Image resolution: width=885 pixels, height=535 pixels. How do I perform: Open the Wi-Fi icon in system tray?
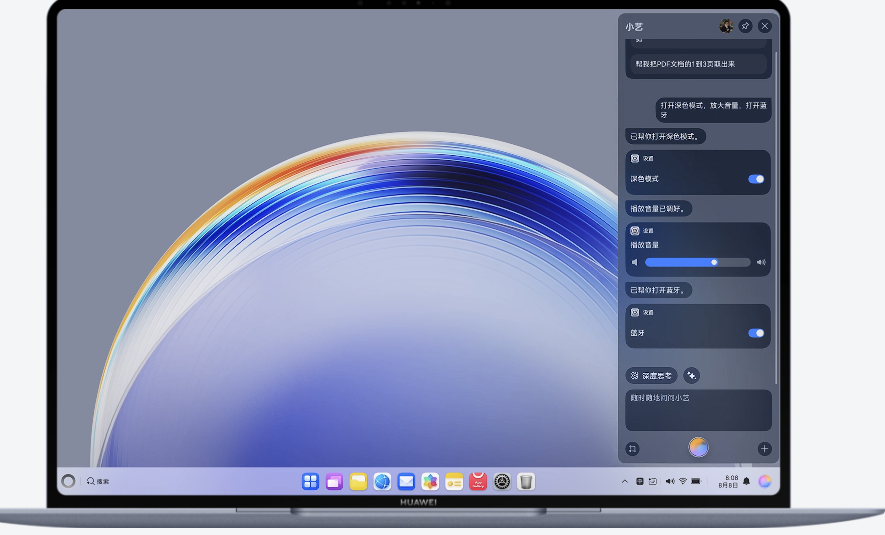(x=683, y=481)
